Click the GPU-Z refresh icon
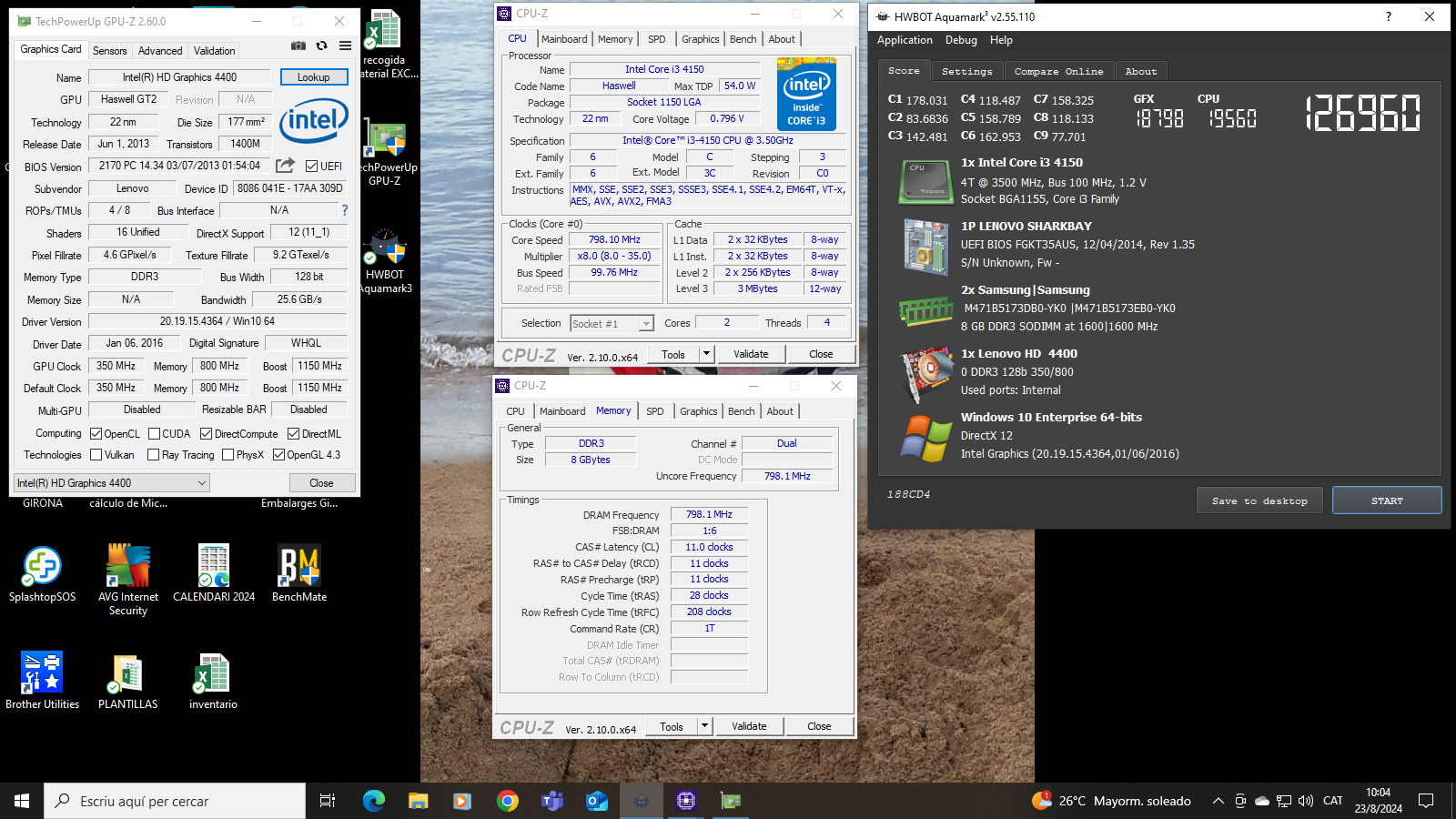This screenshot has width=1456, height=819. tap(321, 45)
